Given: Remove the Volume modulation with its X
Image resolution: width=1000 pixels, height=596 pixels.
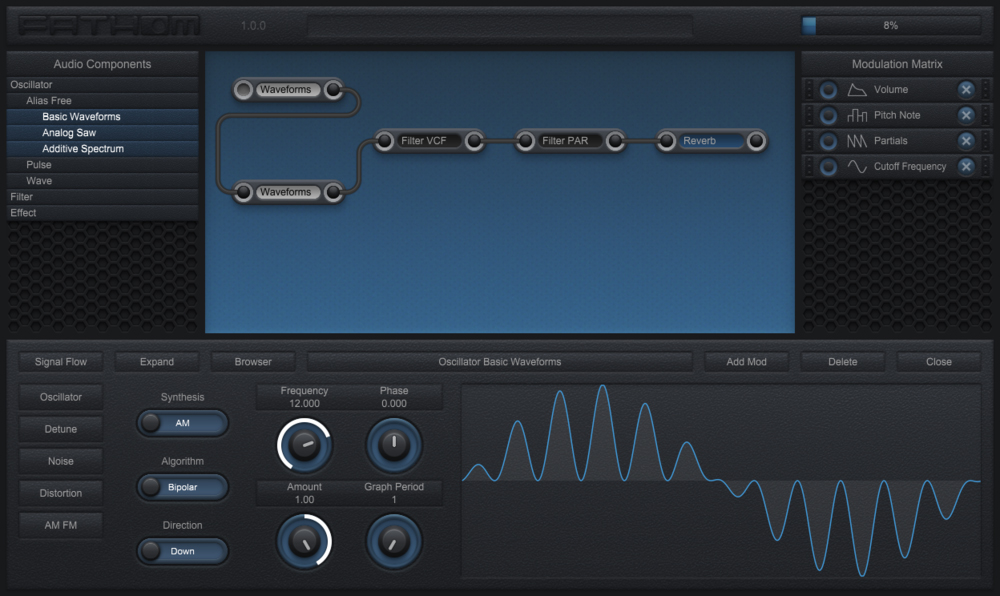Looking at the screenshot, I should point(966,90).
